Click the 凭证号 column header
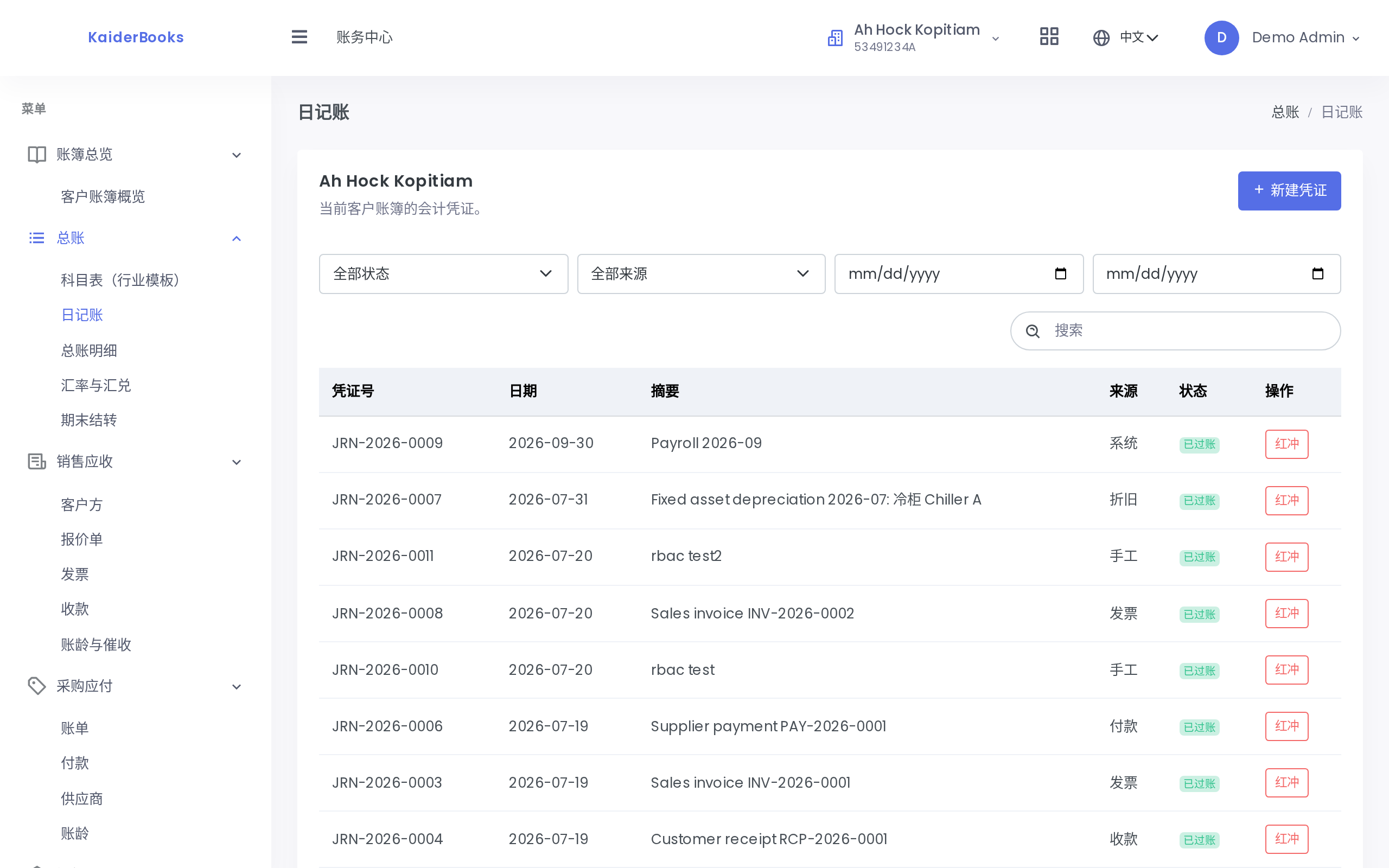Screen dimensions: 1389x868 point(353,392)
